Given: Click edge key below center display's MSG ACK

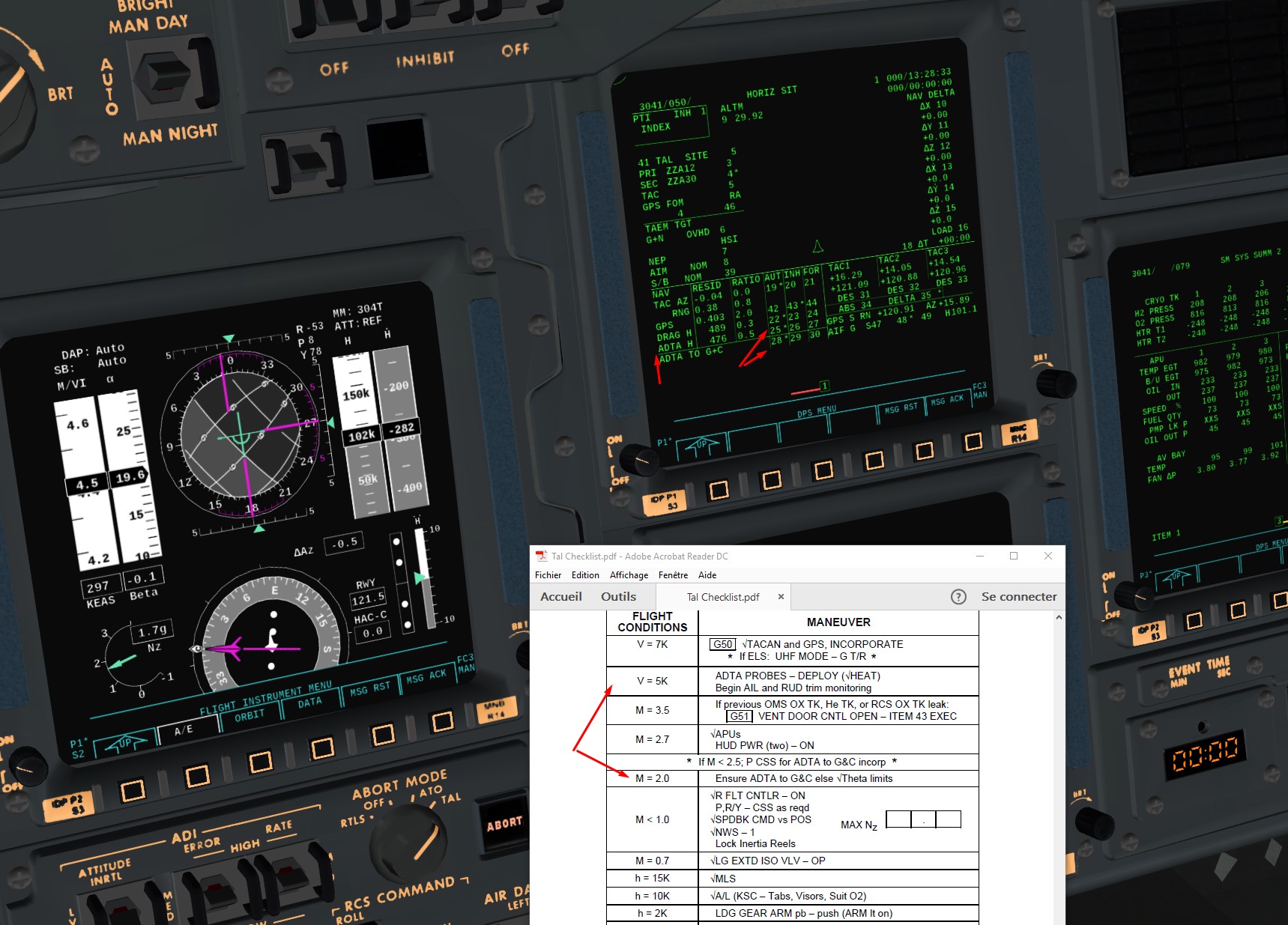Looking at the screenshot, I should pyautogui.click(x=973, y=441).
